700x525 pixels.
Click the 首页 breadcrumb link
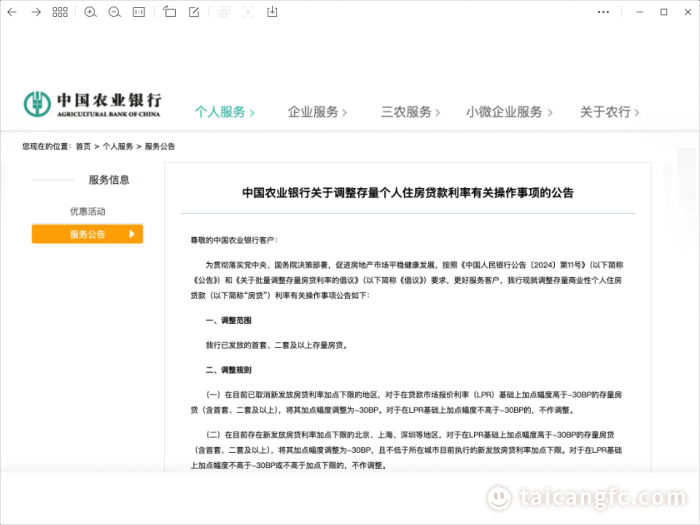point(83,146)
